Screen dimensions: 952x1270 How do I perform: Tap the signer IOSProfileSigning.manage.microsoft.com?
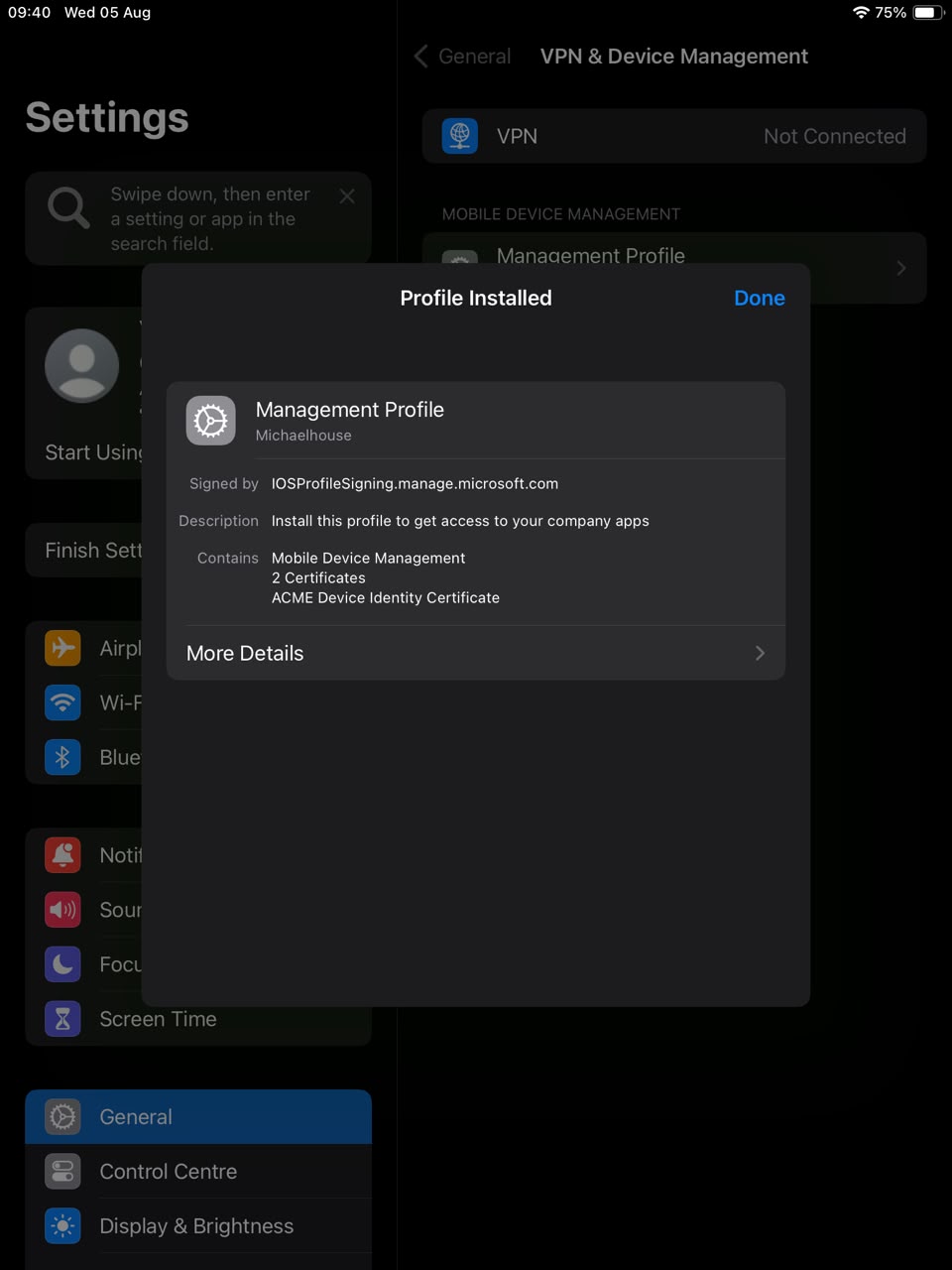[415, 483]
